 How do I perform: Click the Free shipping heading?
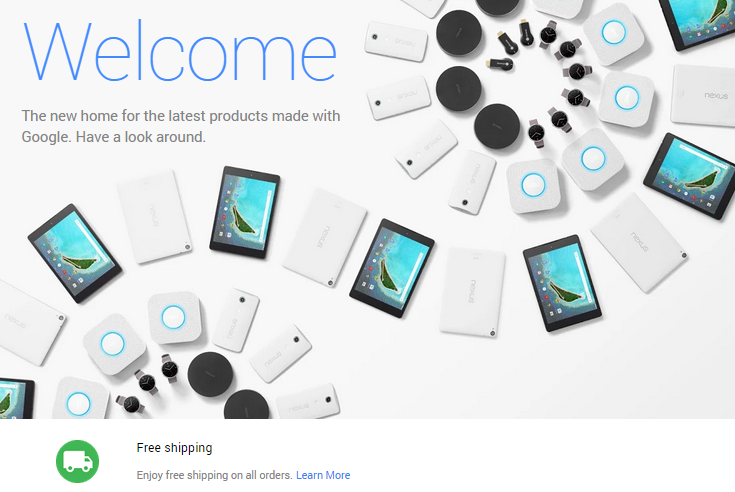tap(174, 448)
